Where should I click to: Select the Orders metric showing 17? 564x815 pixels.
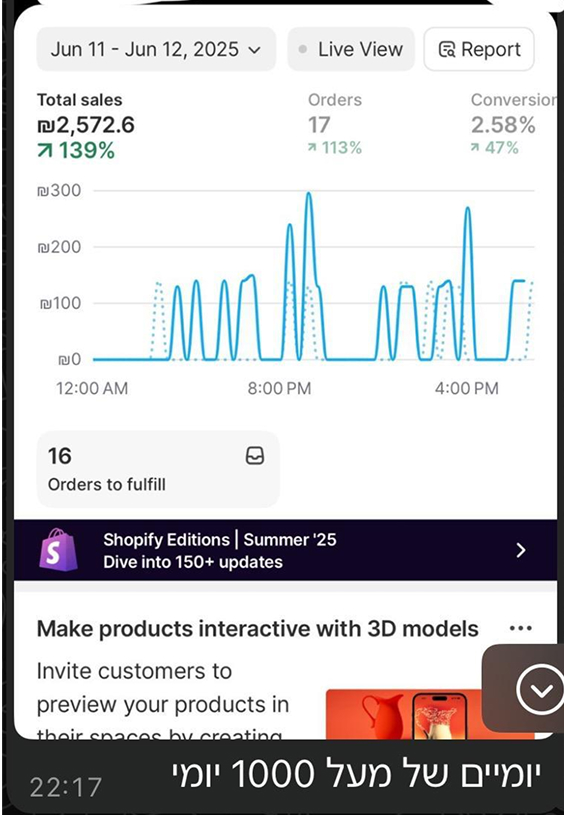point(335,124)
